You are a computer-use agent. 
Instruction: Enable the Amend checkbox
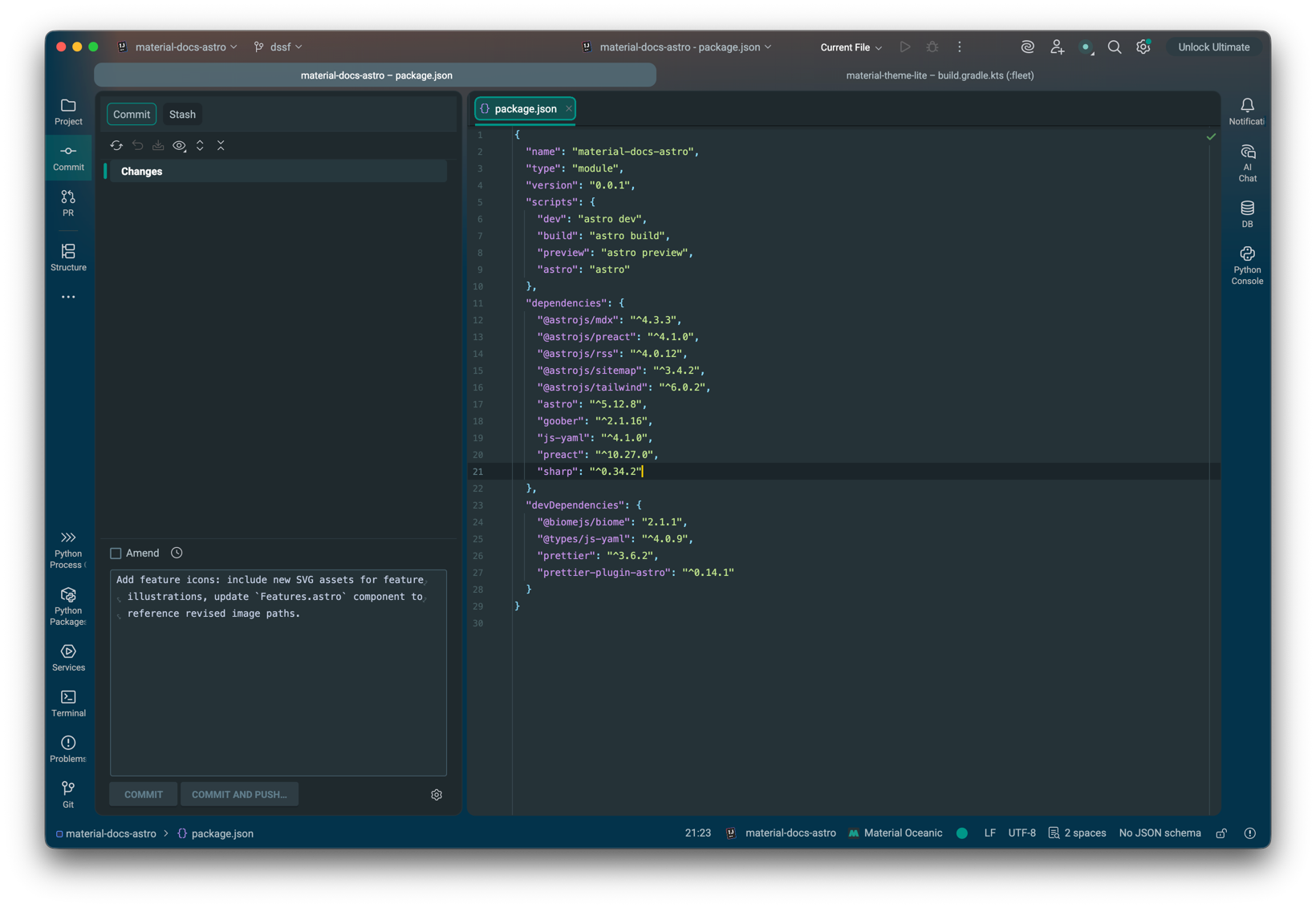[116, 553]
